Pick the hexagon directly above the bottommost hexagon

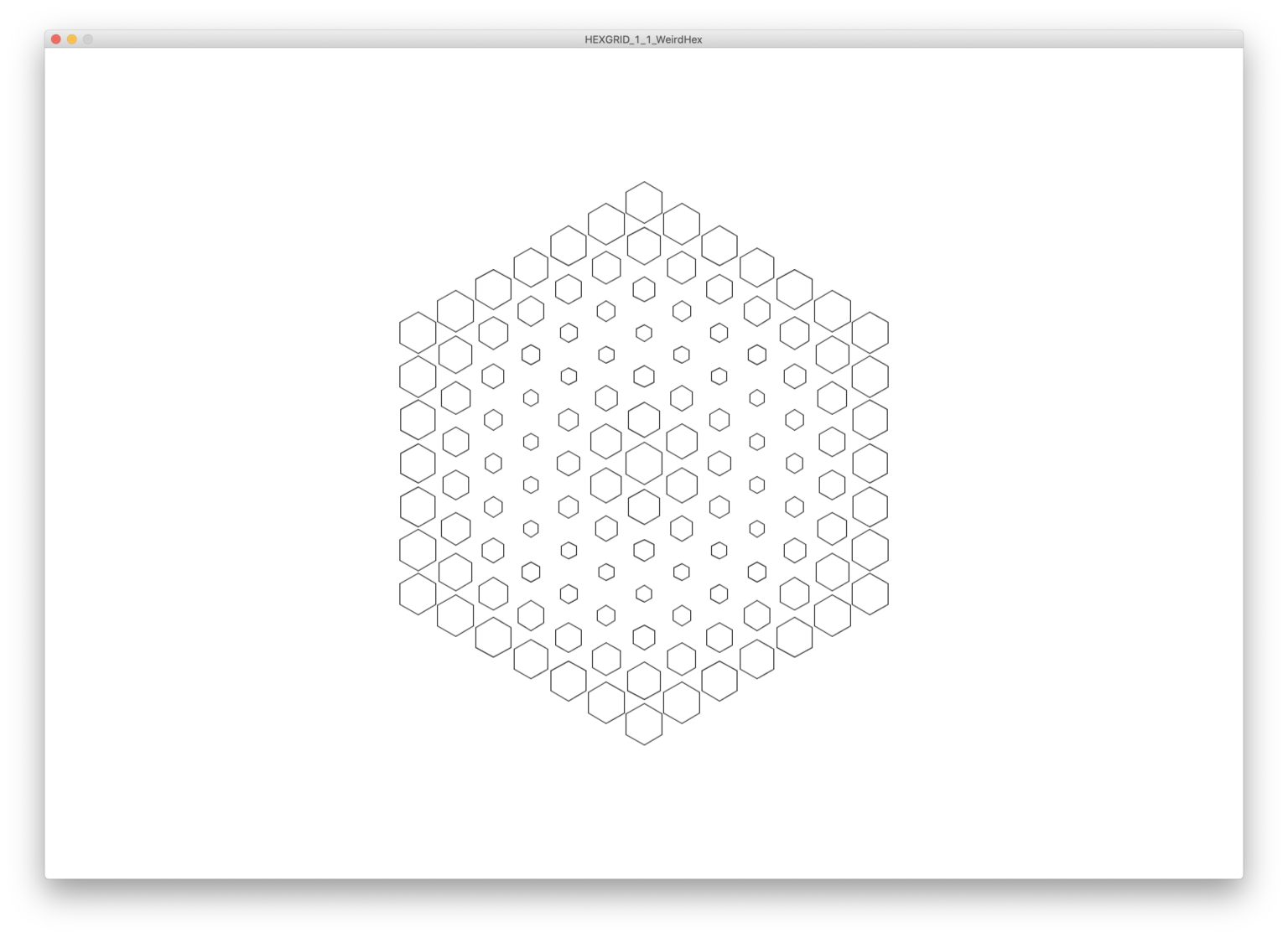click(644, 681)
